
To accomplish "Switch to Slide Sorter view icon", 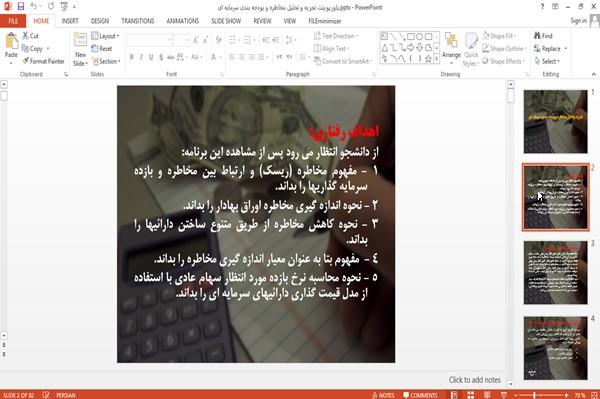I will (470, 395).
